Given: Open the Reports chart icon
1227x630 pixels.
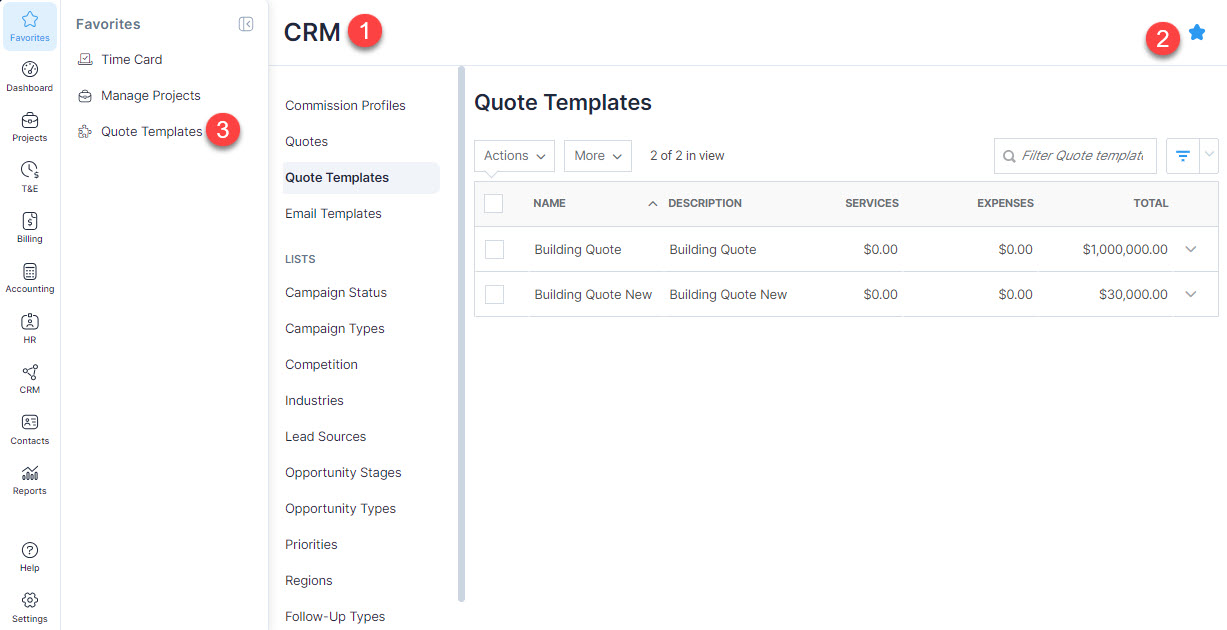Looking at the screenshot, I should coord(30,473).
